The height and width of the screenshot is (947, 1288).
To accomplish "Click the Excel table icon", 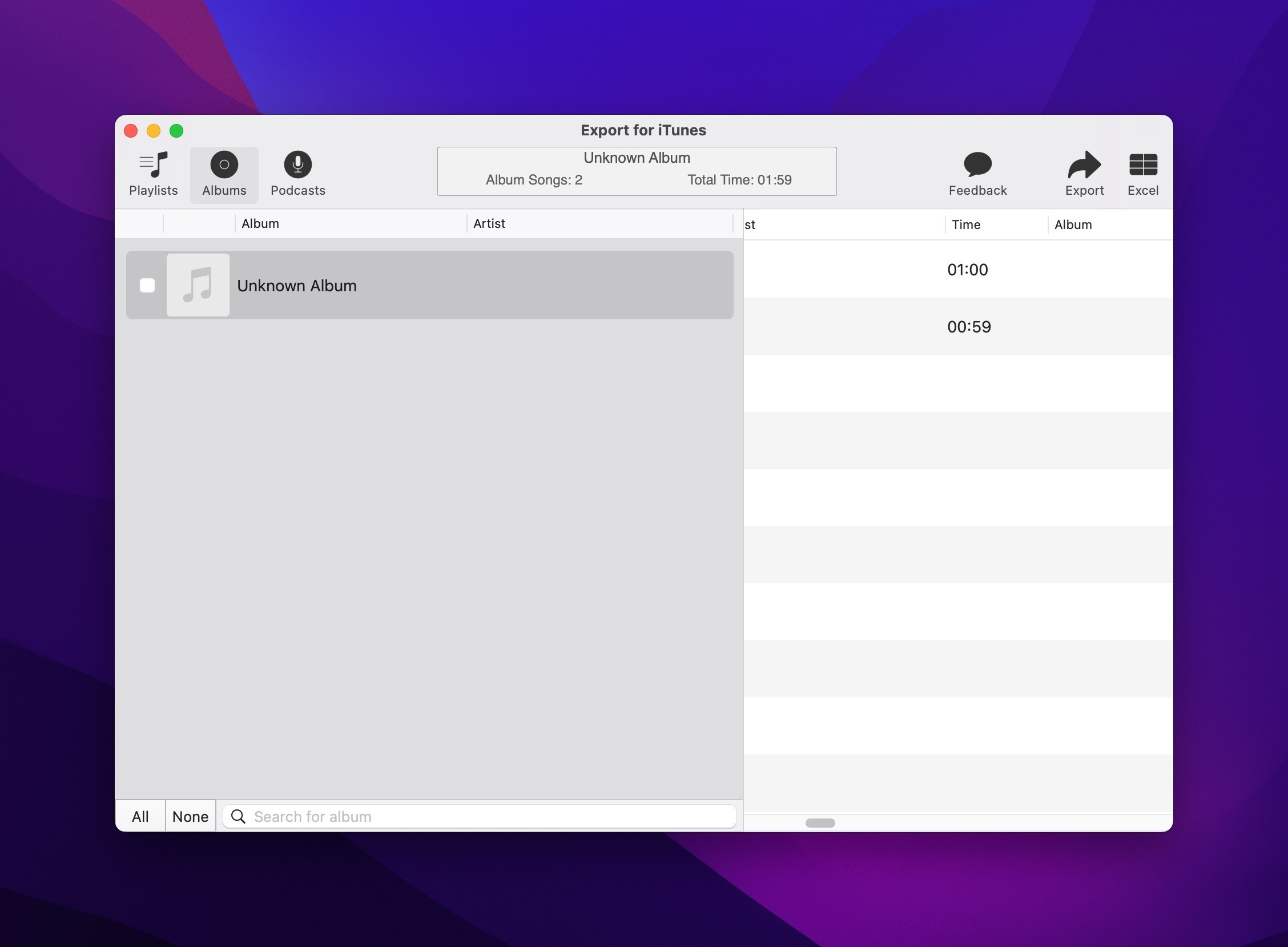I will point(1142,165).
